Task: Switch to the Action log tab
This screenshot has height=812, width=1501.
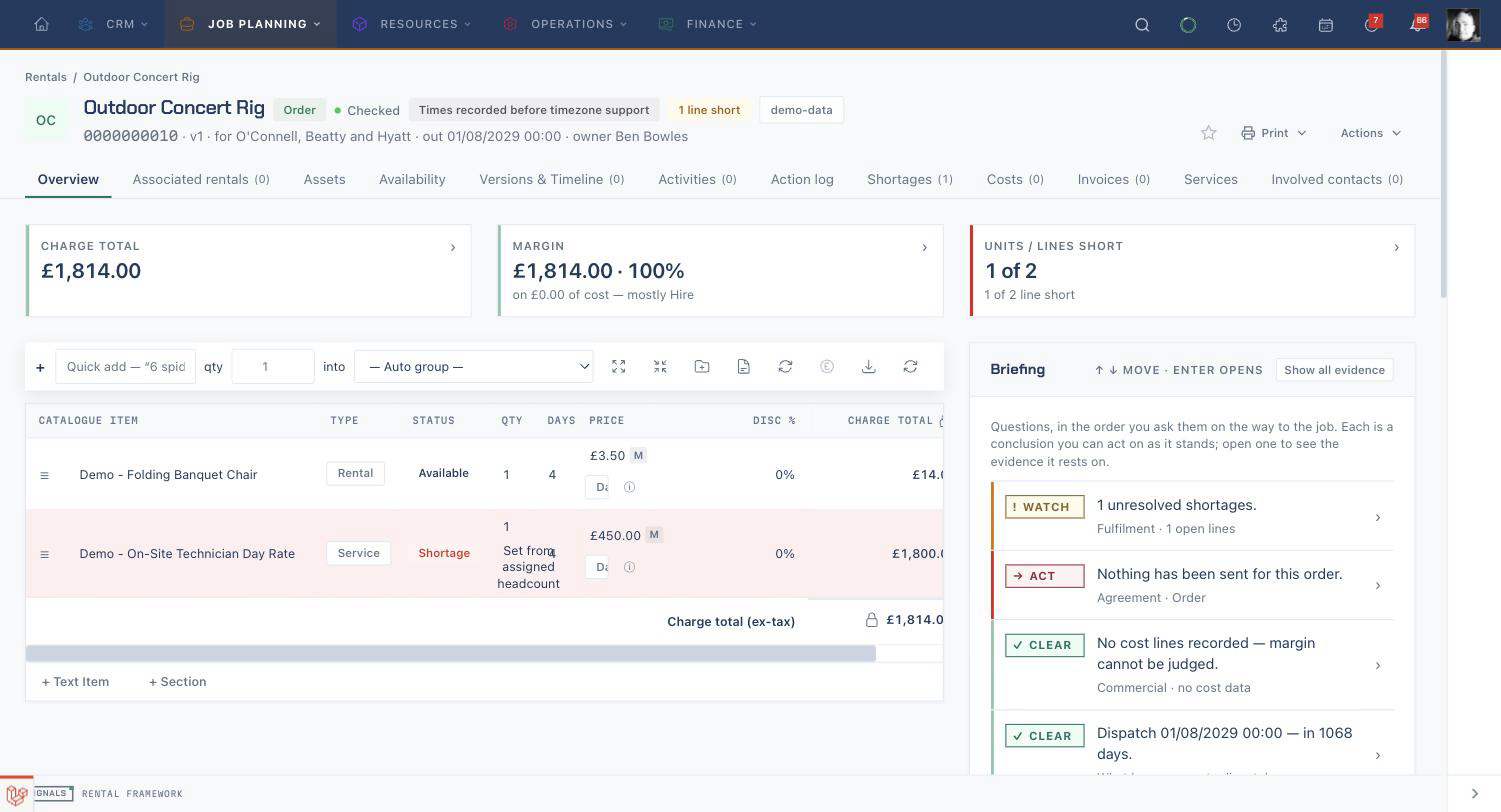Action: (x=802, y=180)
